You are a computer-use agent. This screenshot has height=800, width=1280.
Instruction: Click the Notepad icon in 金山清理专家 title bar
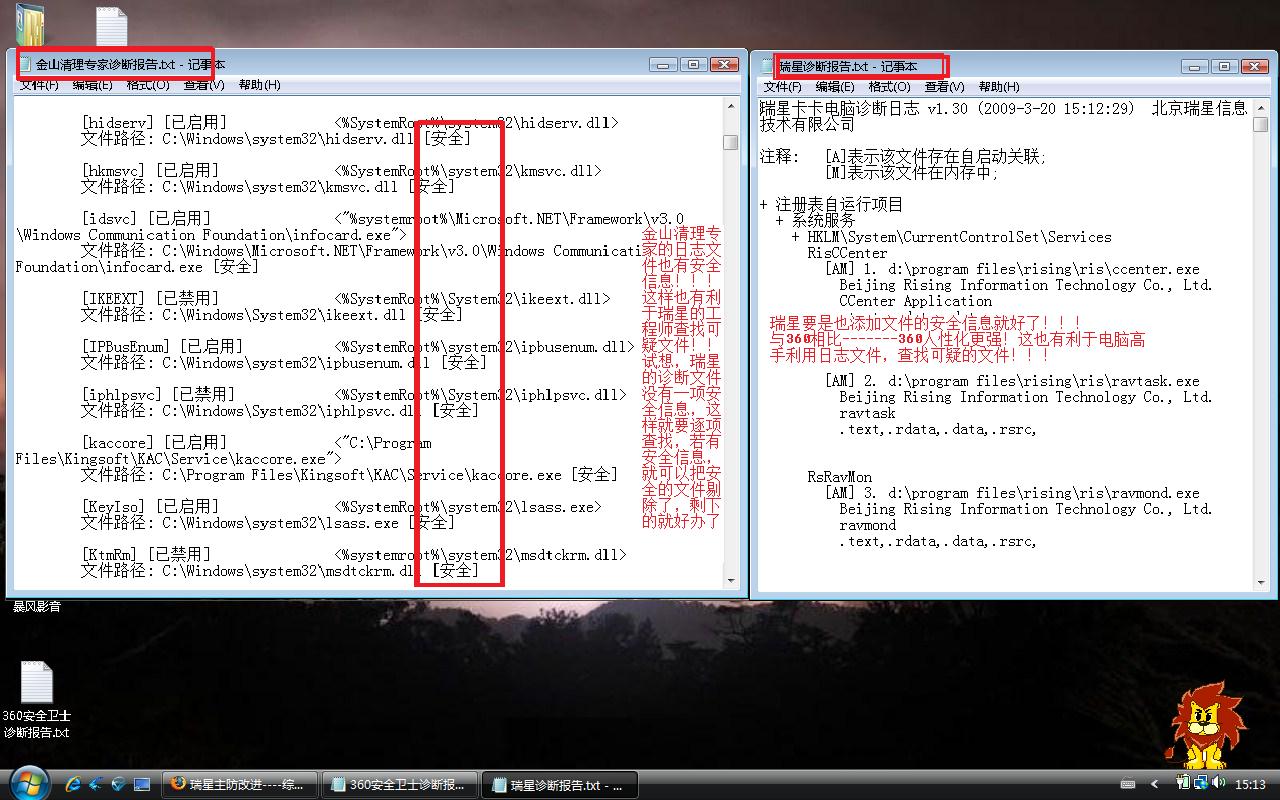pyautogui.click(x=27, y=64)
